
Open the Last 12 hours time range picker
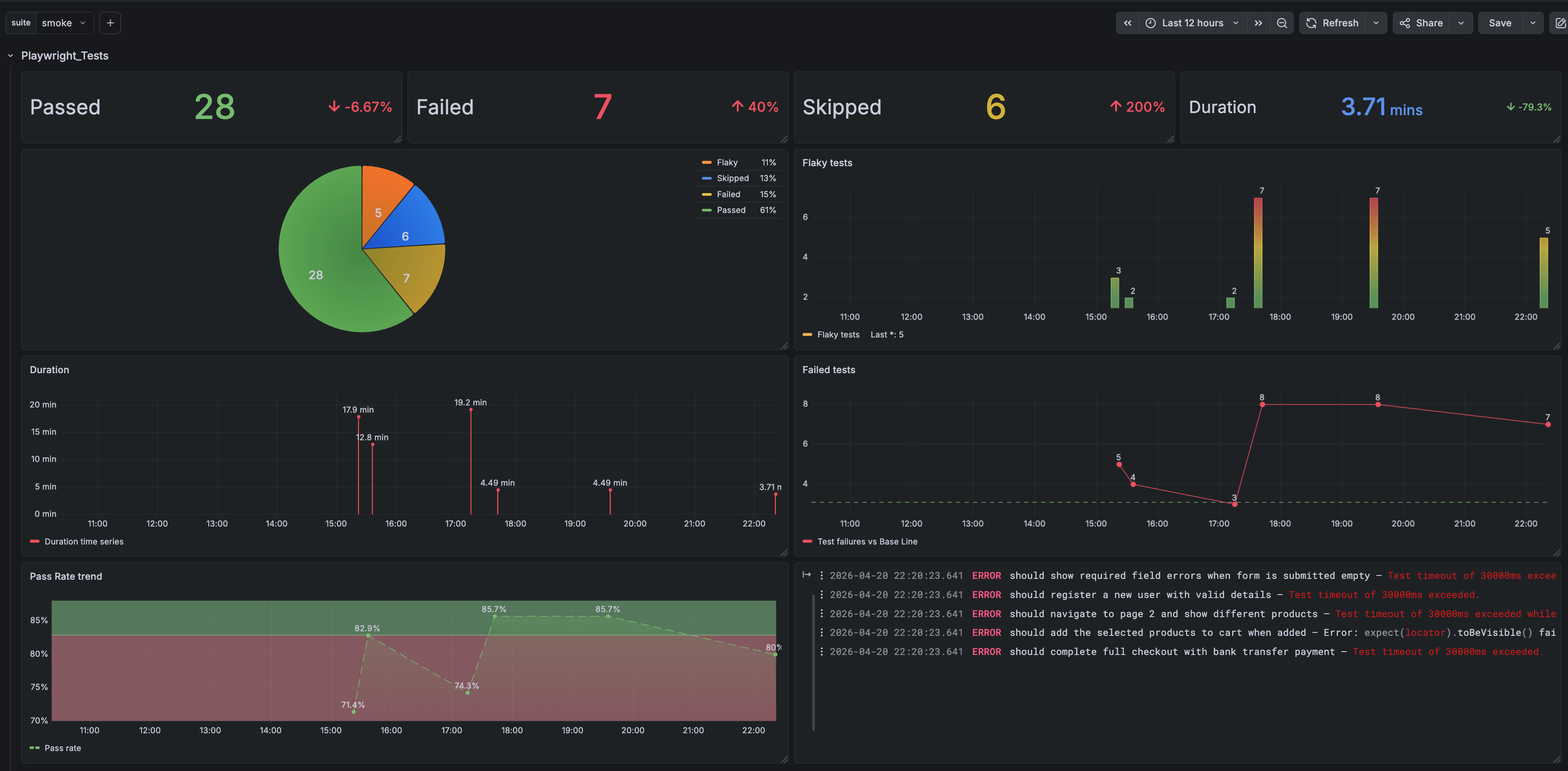coord(1192,23)
